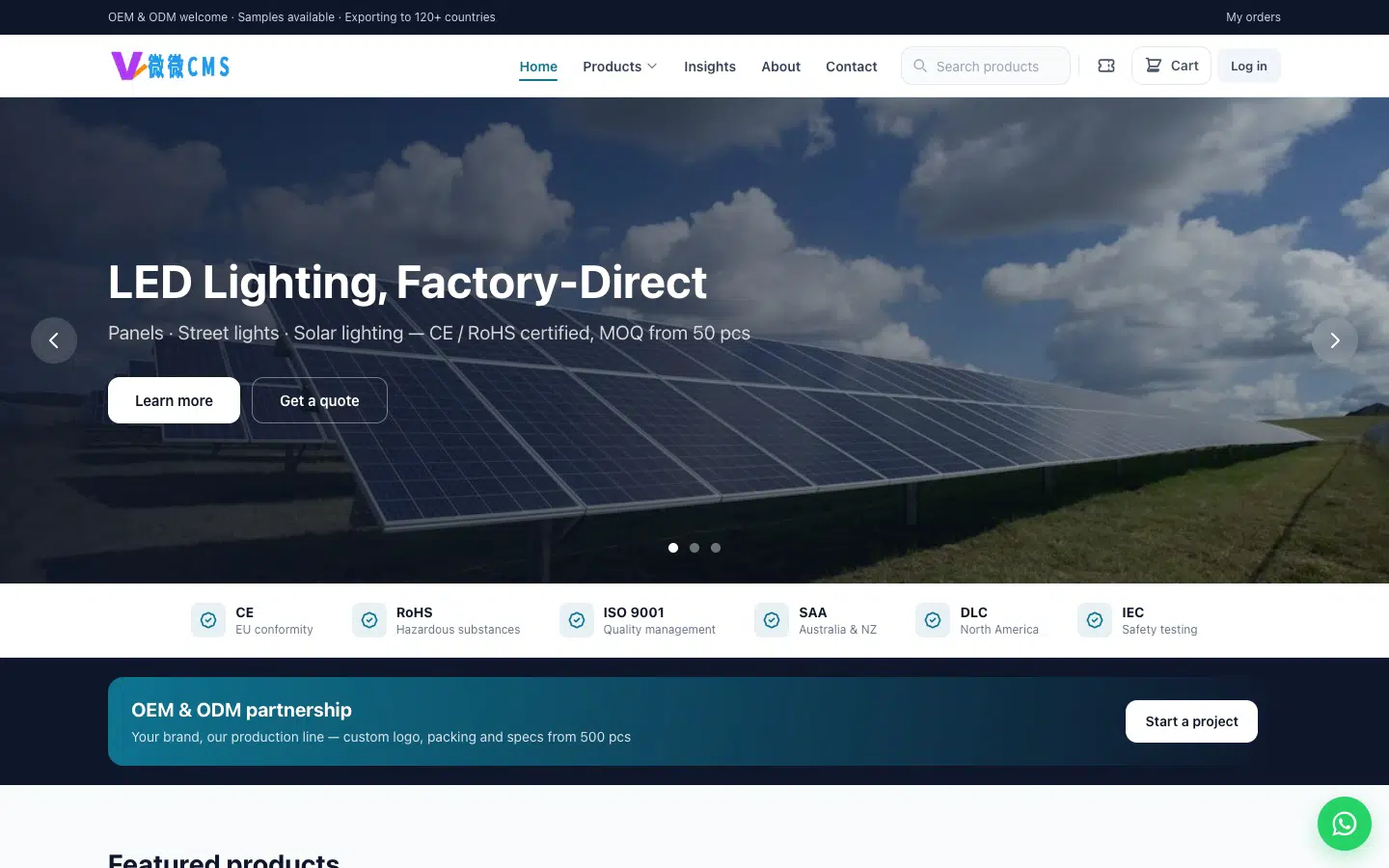Viewport: 1389px width, 868px height.
Task: Click the DLC North America badge icon
Action: [x=933, y=620]
